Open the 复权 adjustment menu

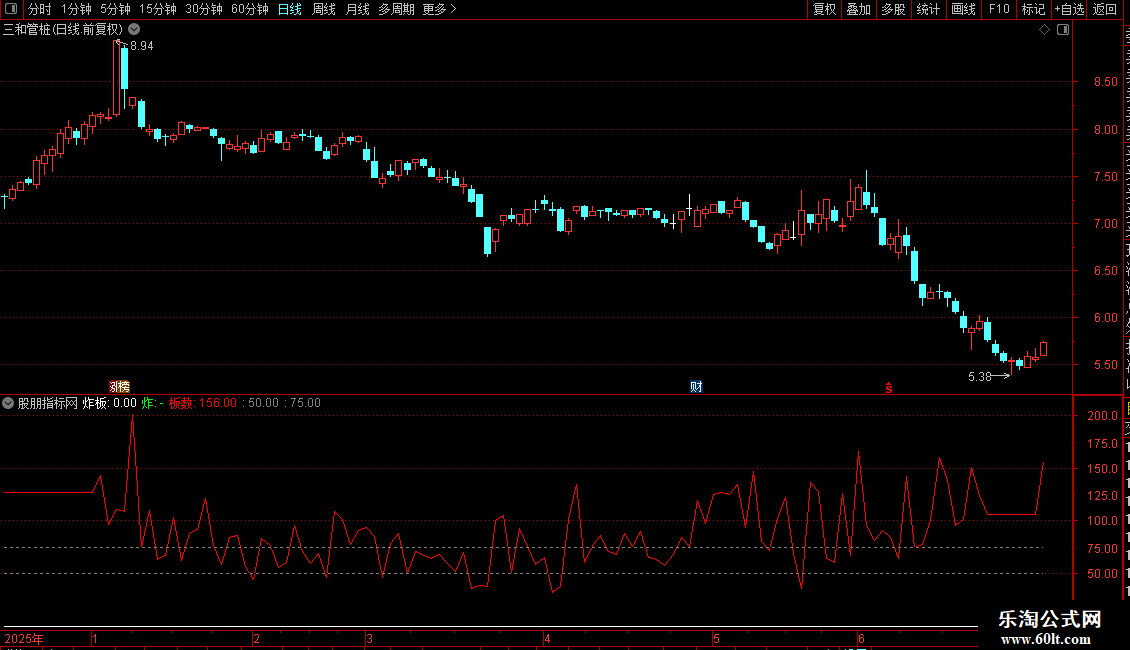tap(824, 9)
